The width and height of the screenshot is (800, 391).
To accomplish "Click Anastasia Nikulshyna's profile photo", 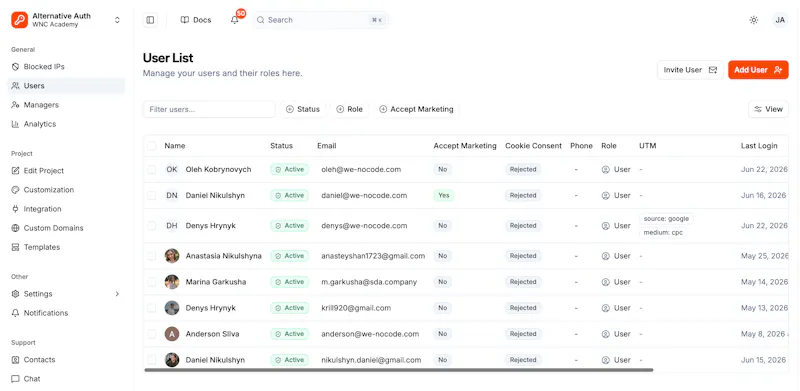I will pyautogui.click(x=172, y=256).
